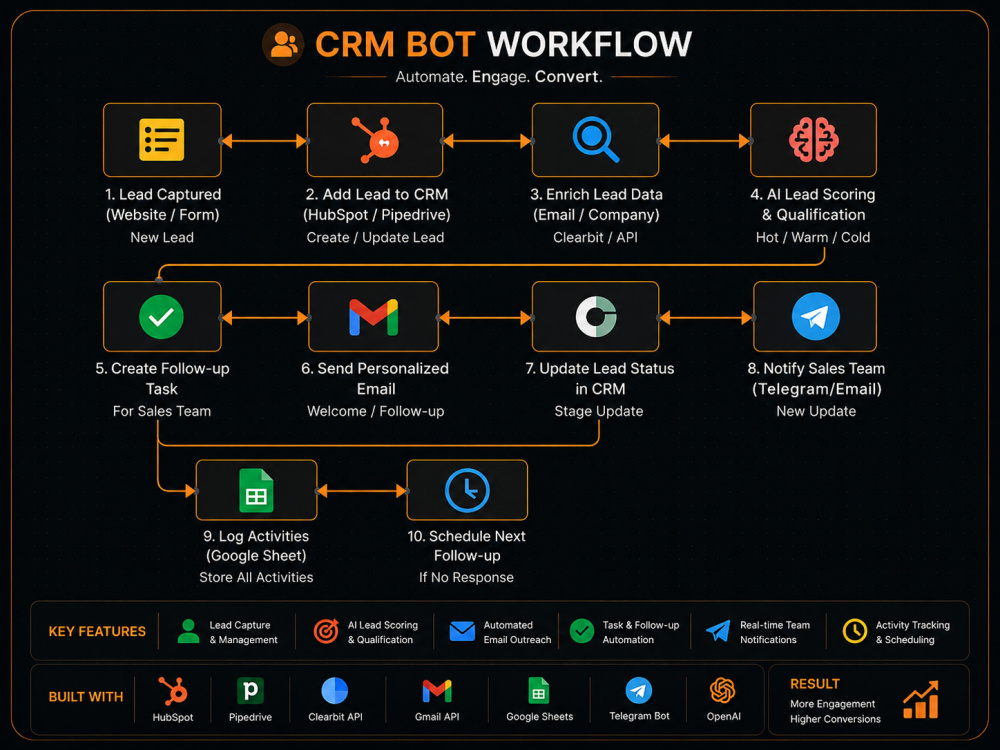Click 'Hot / Warm / Cold' subtitle
This screenshot has width=1000, height=750.
click(x=812, y=237)
